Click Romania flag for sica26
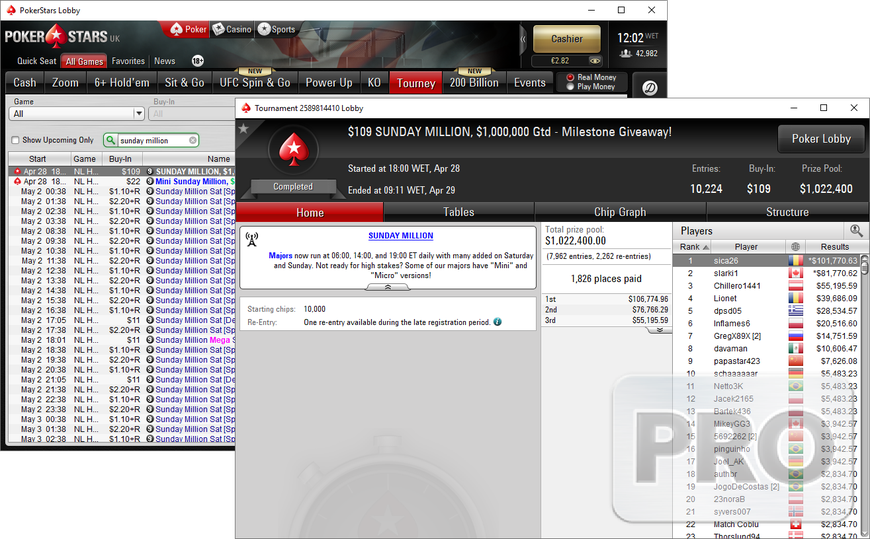Image resolution: width=870 pixels, height=539 pixels. point(795,260)
